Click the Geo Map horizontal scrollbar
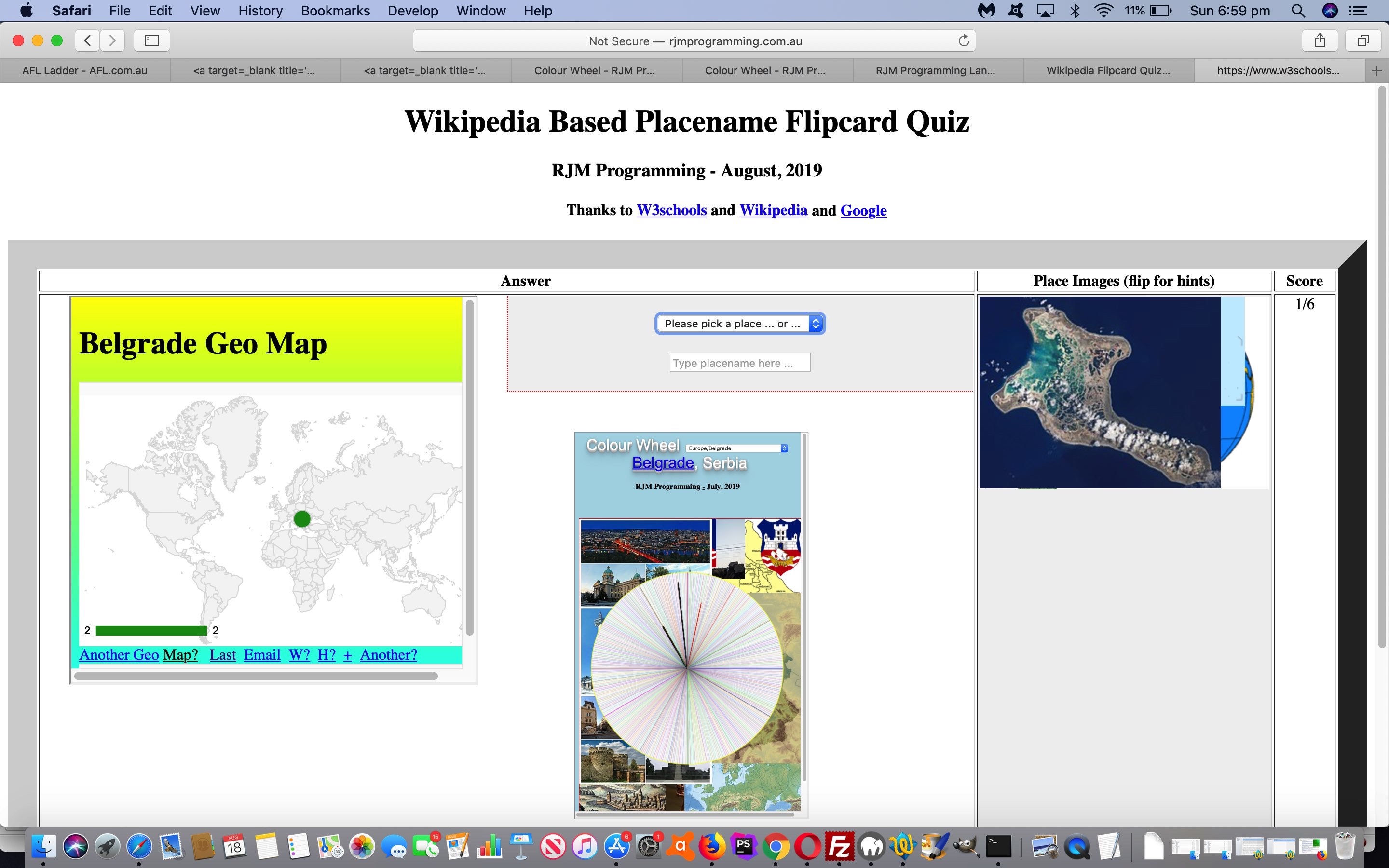 256,676
